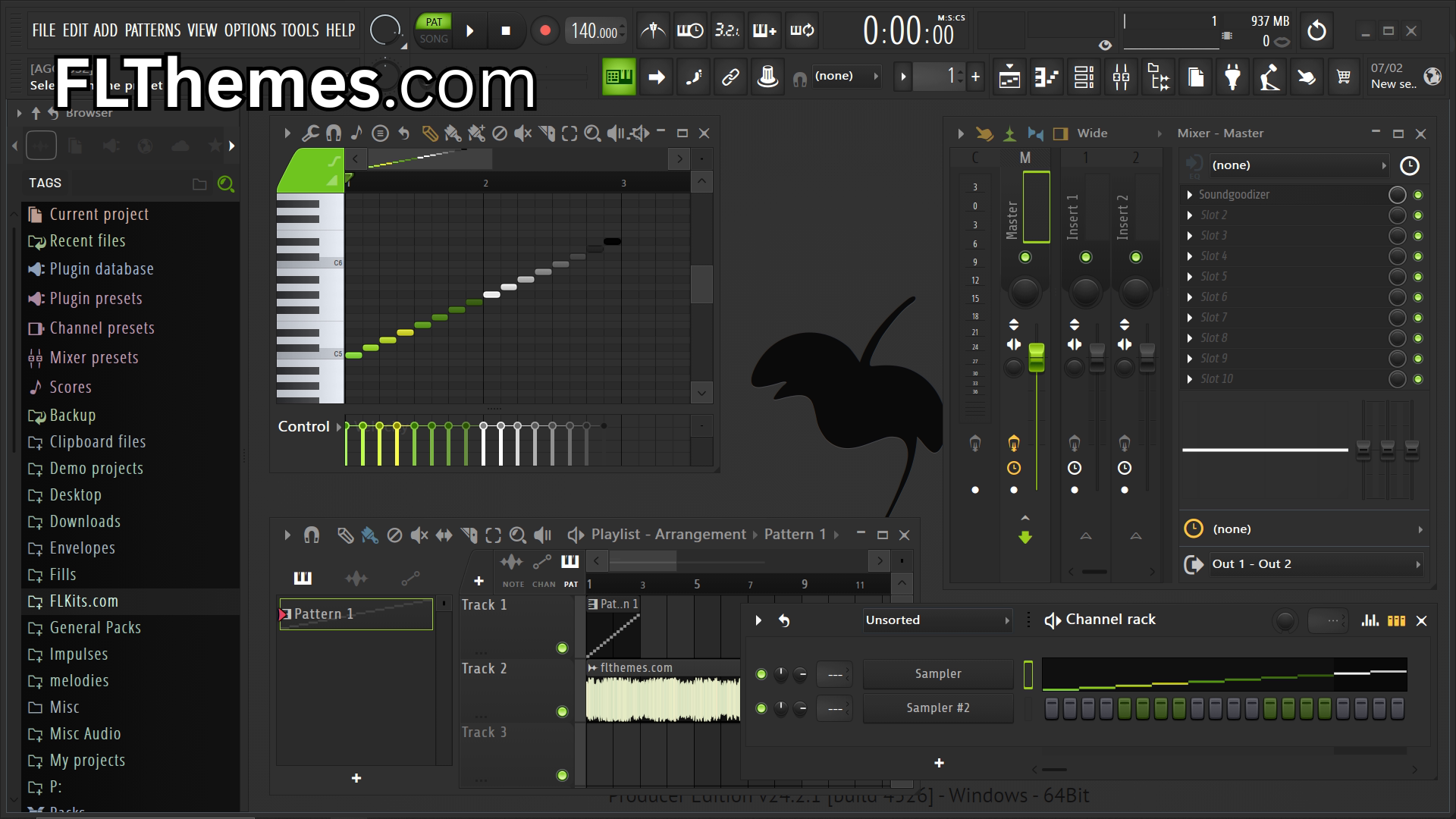
Task: Toggle the Sampler channel mute LED
Action: pos(761,674)
